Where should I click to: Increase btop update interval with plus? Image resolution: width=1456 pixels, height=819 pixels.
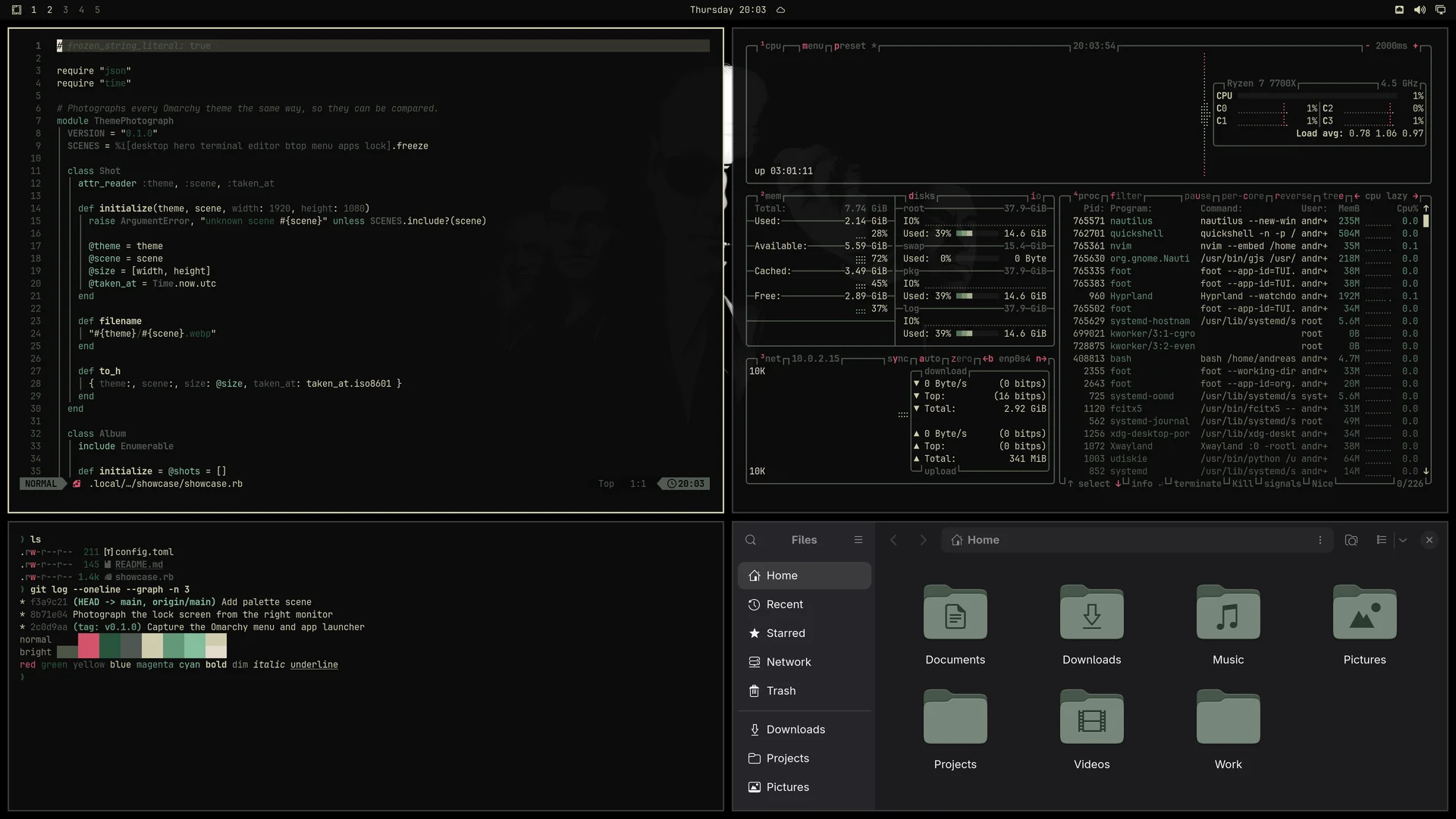click(x=1416, y=46)
